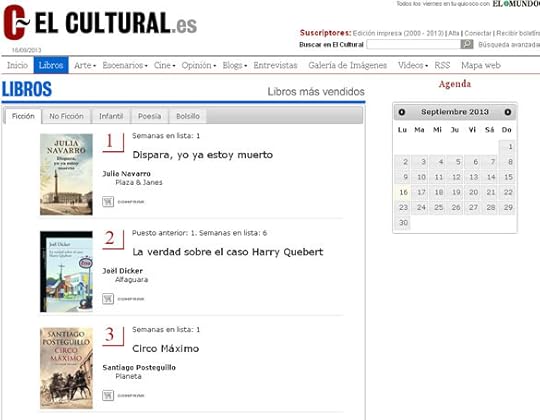Click the El Cultural logo

click(100, 22)
